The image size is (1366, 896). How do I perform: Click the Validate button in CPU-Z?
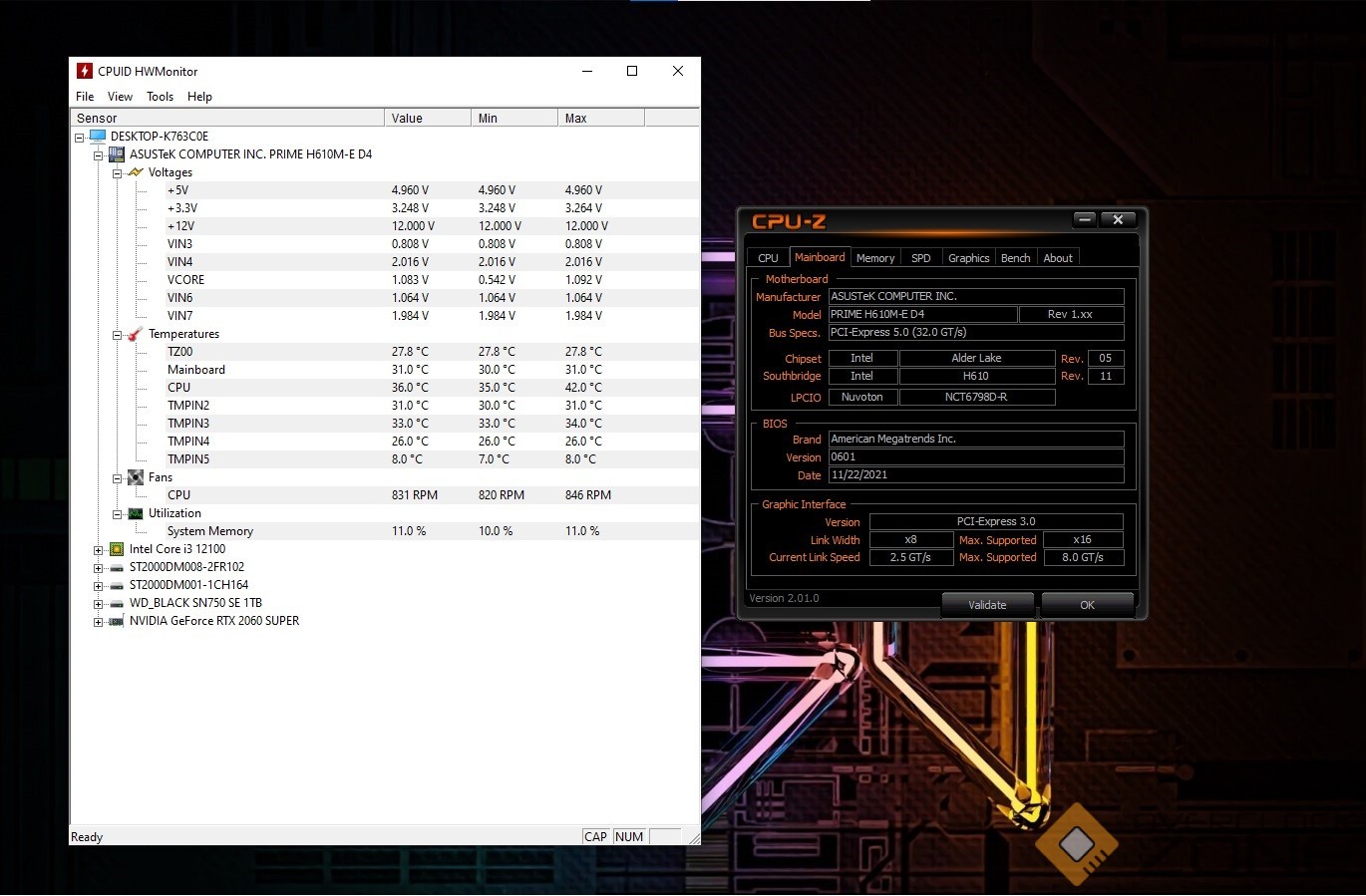click(987, 605)
